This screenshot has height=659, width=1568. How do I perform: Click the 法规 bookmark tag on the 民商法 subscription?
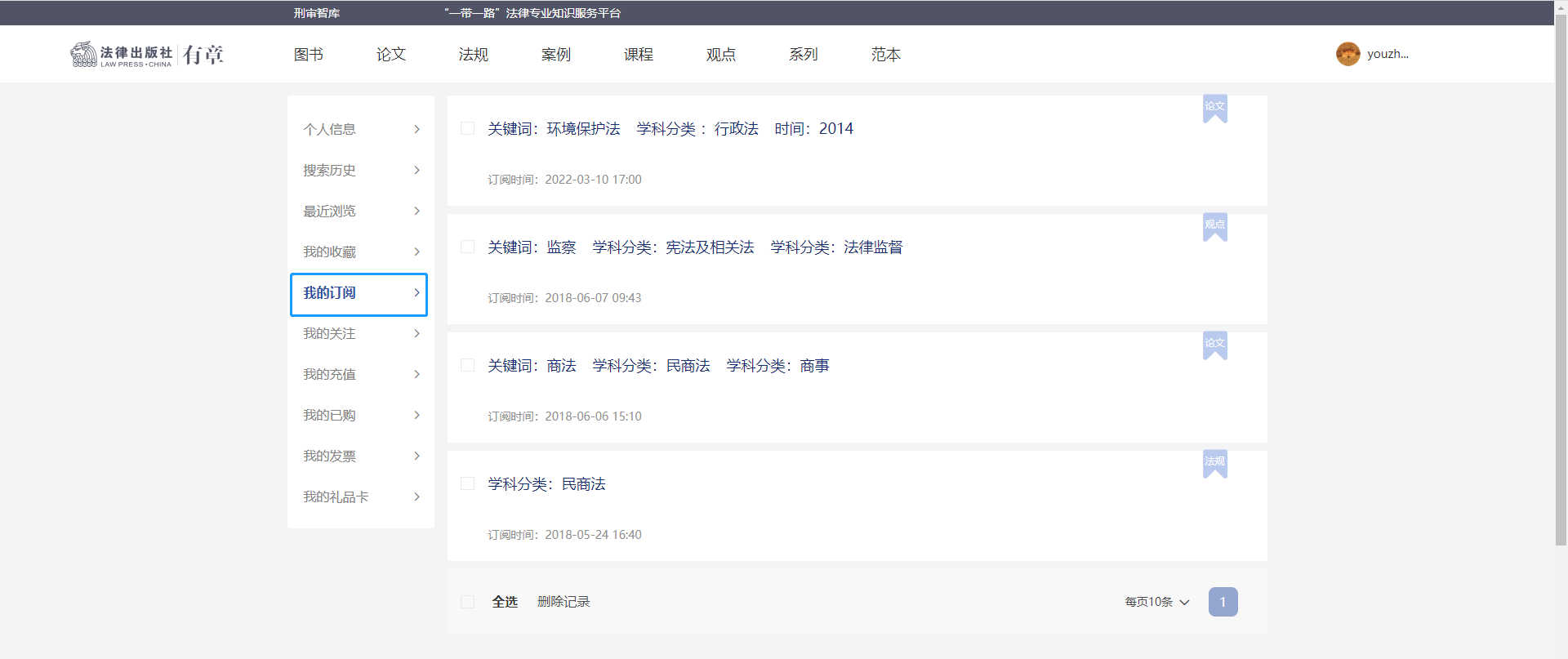pos(1214,463)
